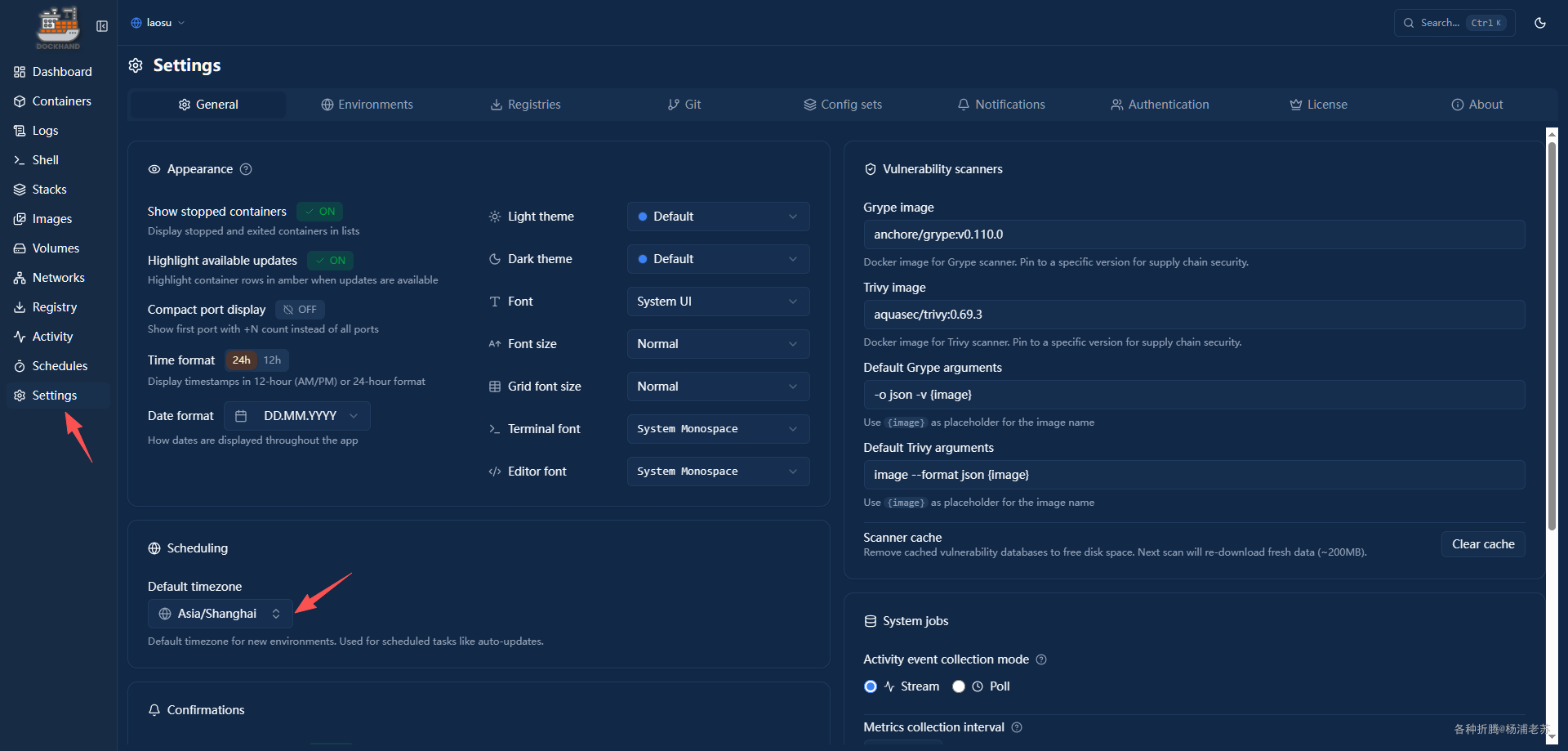
Task: Click the Networks icon in the sidebar
Action: pyautogui.click(x=20, y=278)
